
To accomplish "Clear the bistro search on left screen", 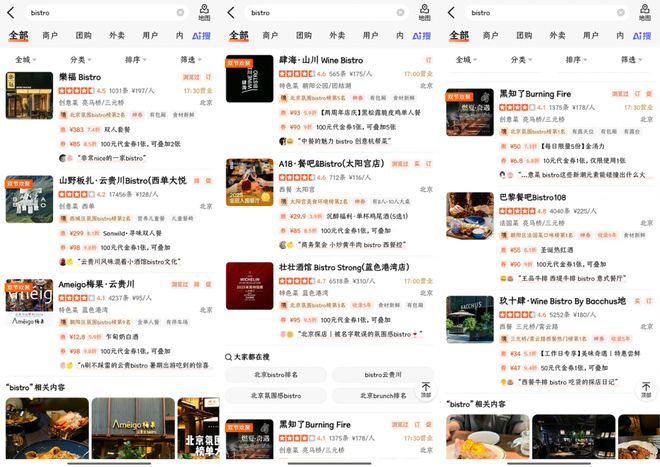I will click(180, 13).
